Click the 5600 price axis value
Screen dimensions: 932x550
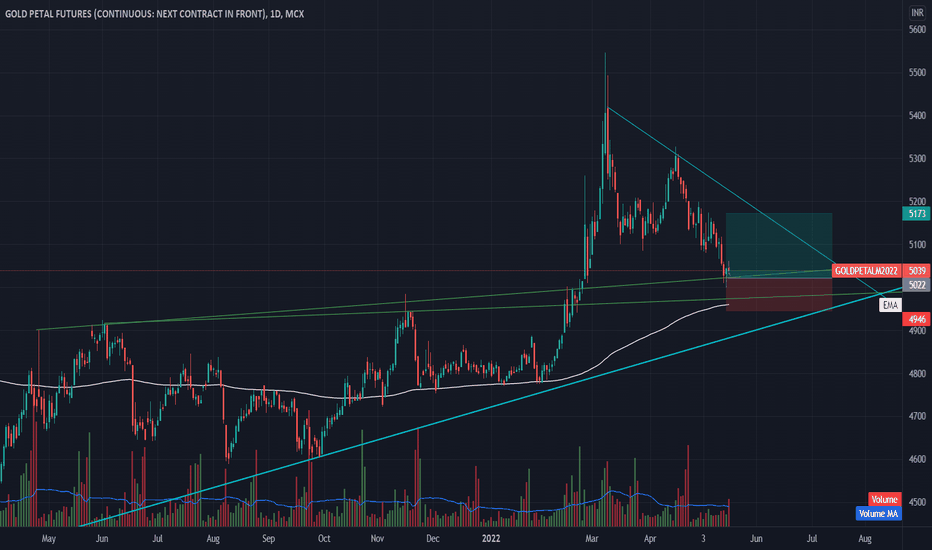click(x=917, y=30)
